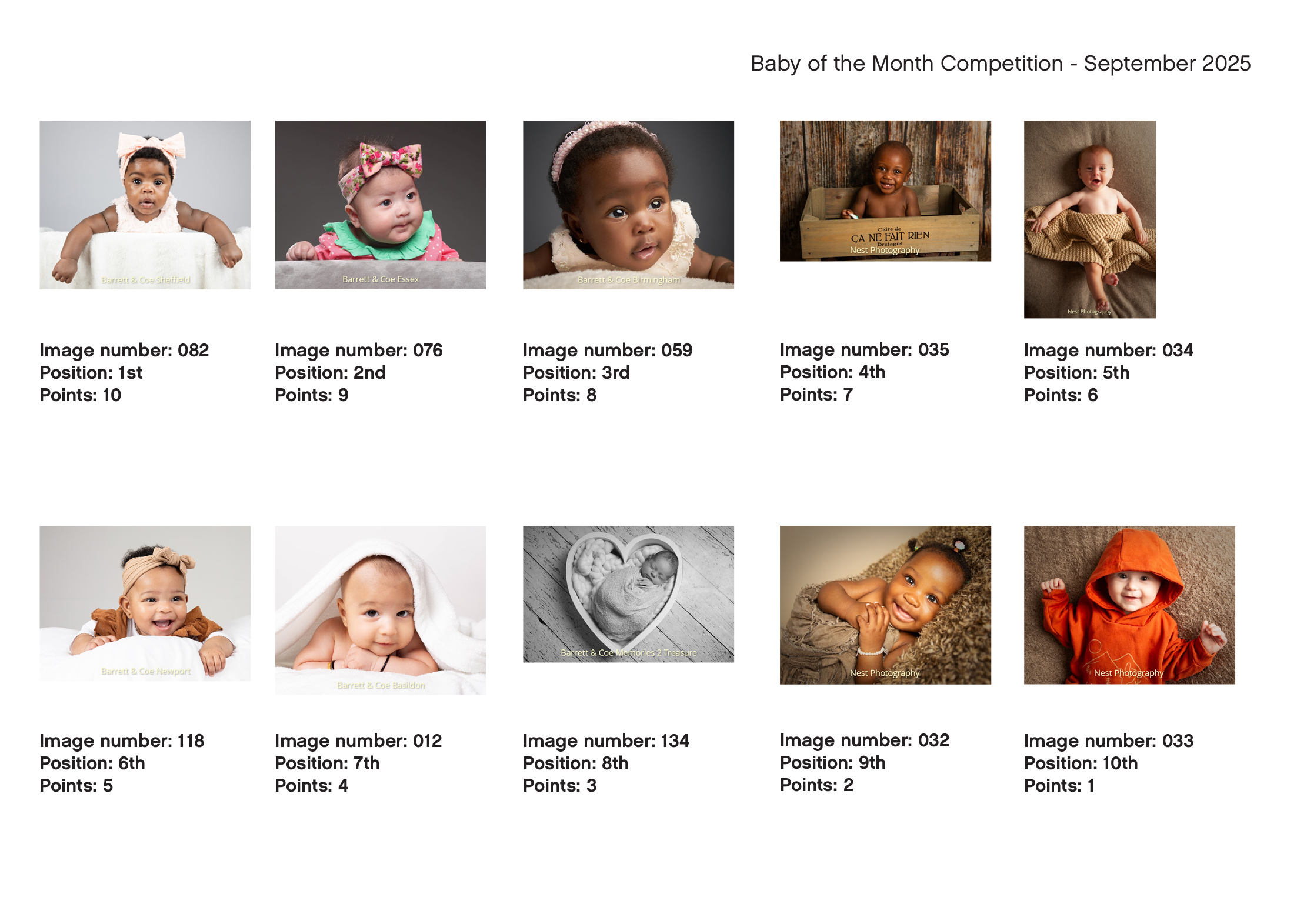
Task: Select the 3rd place image 059 photo
Action: coord(628,205)
